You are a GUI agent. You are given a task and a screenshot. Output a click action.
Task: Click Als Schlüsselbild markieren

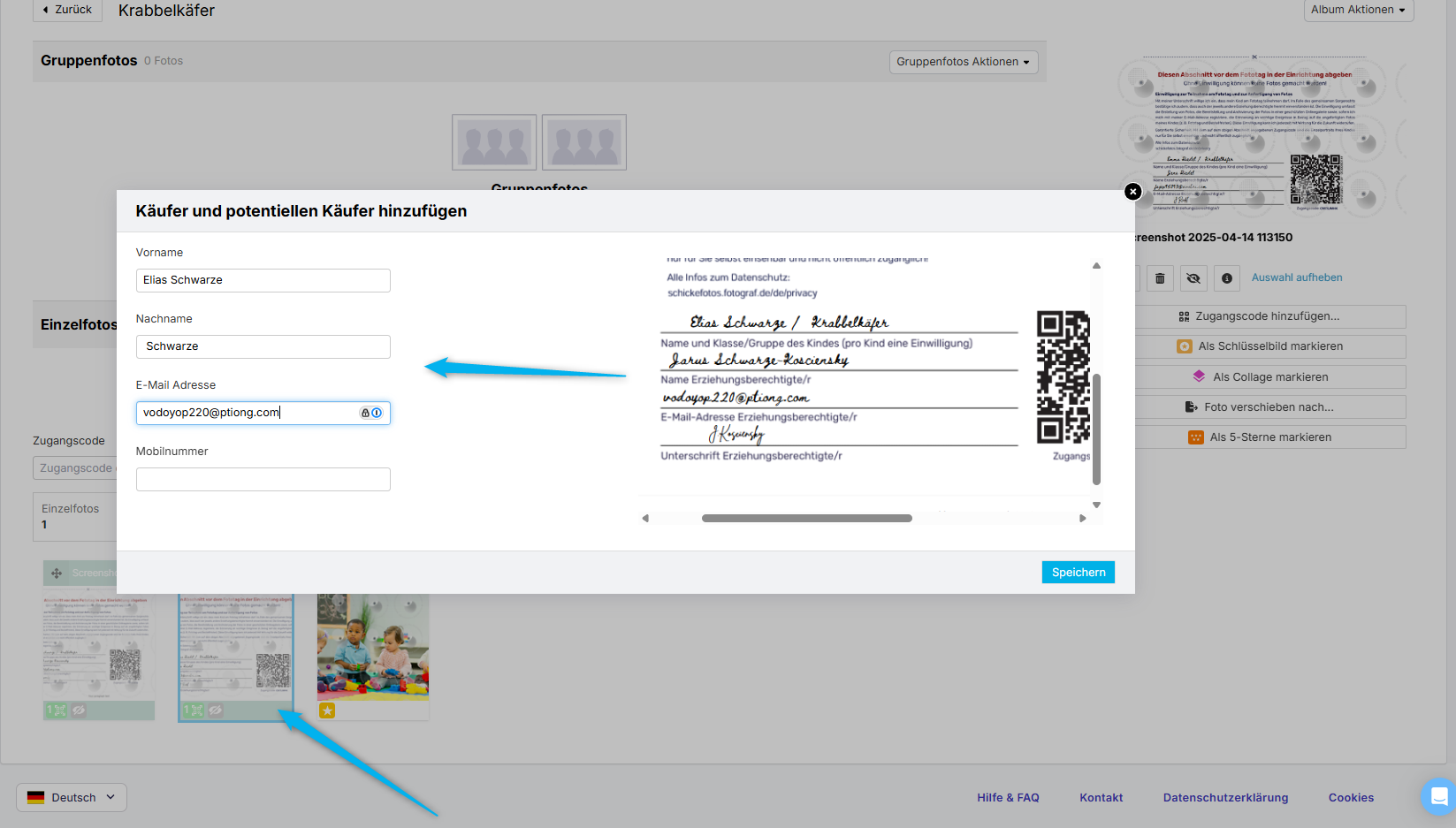click(1270, 346)
